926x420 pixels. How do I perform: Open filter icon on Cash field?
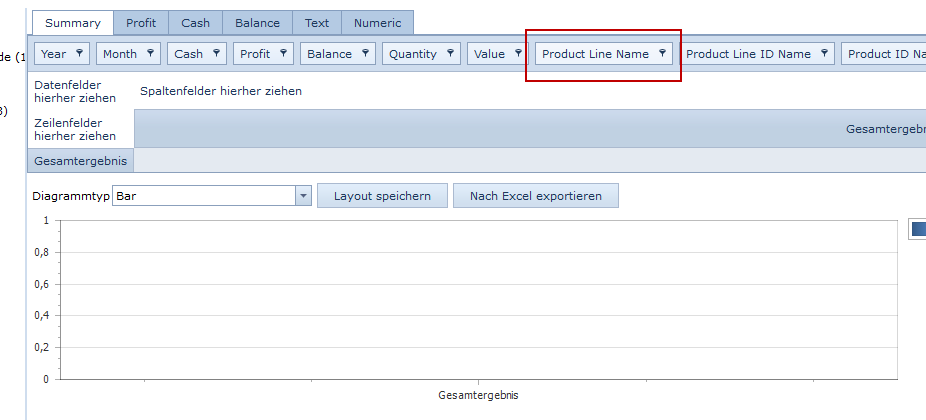(x=216, y=54)
